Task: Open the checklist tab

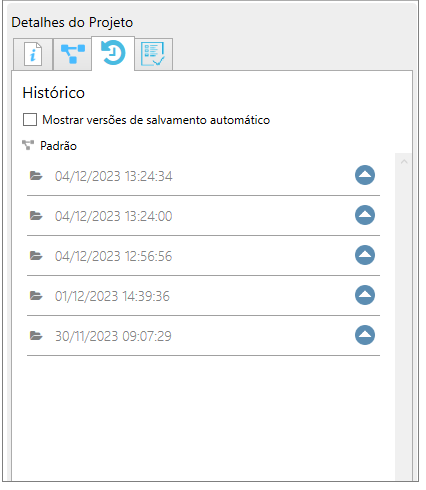Action: [153, 54]
